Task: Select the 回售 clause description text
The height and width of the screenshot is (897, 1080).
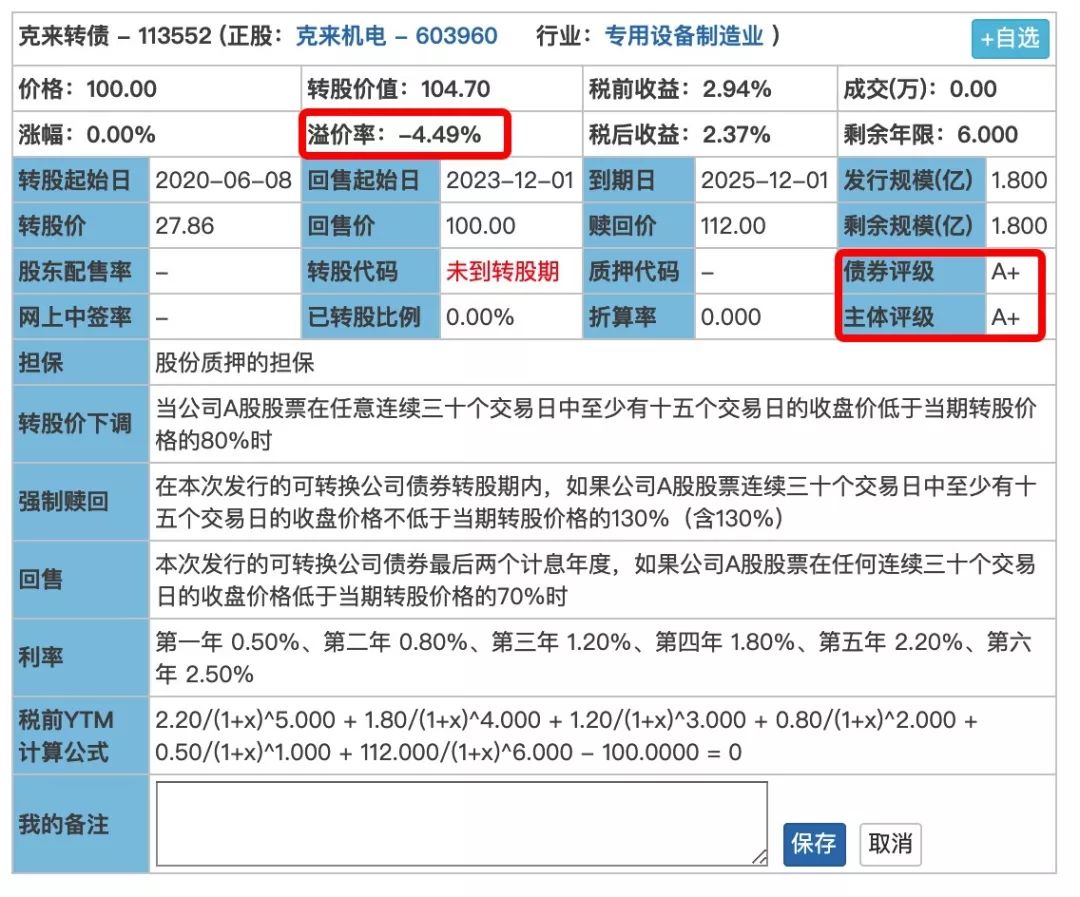Action: (596, 580)
